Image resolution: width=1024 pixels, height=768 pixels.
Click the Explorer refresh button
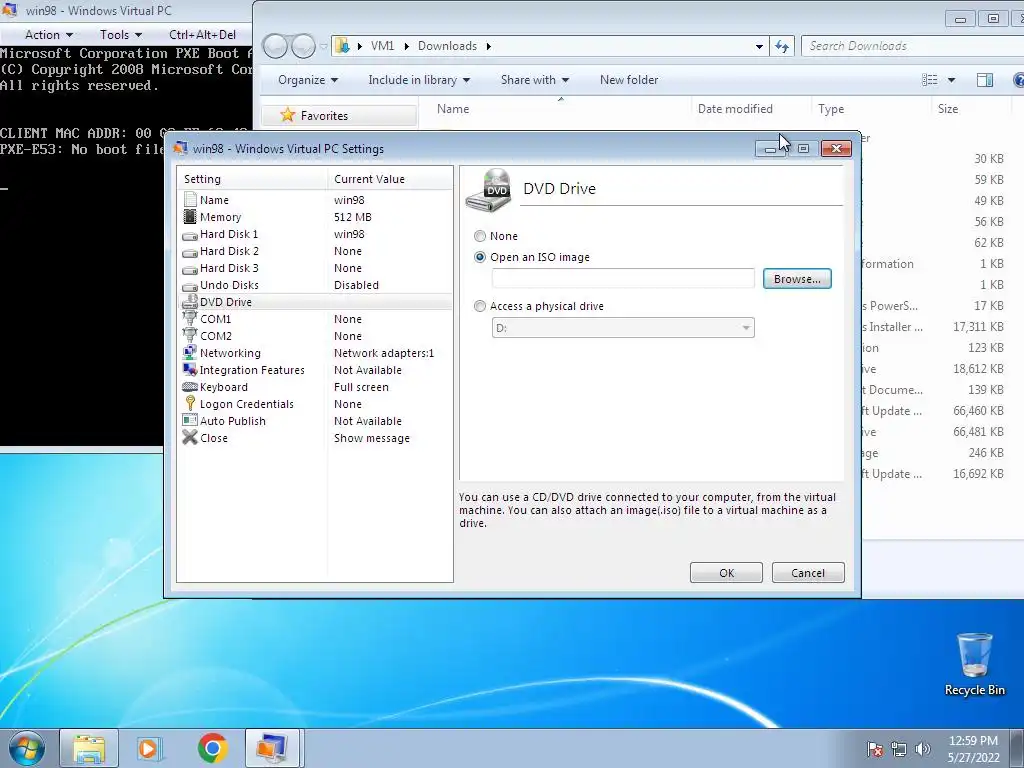(x=782, y=46)
